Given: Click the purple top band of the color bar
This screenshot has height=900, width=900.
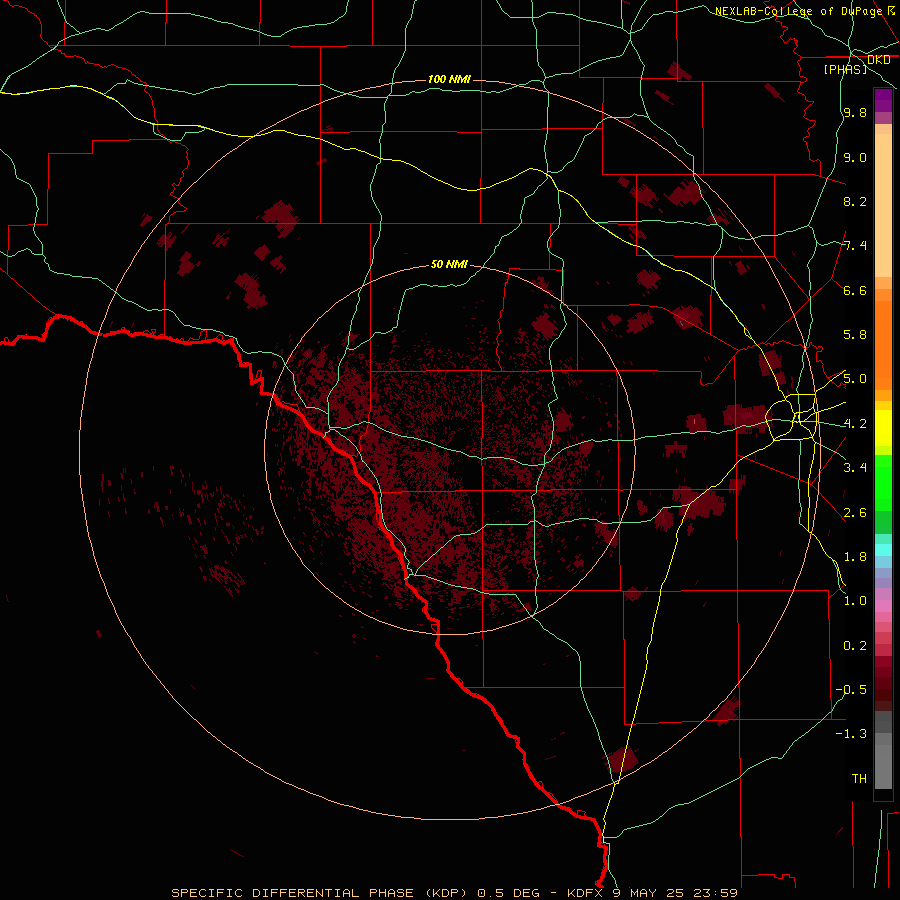Looking at the screenshot, I should pos(883,100).
